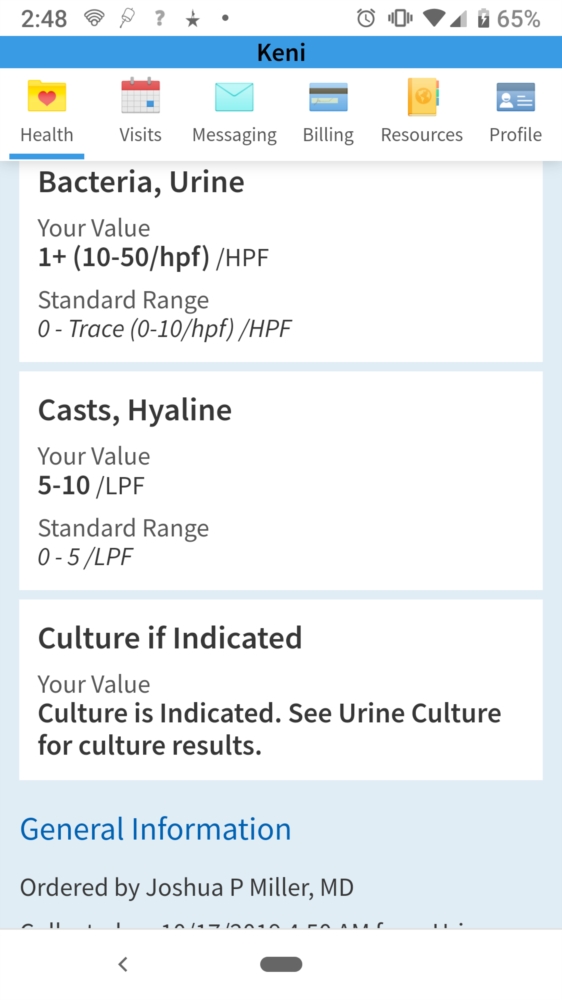This screenshot has height=1000, width=562.
Task: Open the Bacteria, Urine result card
Action: point(281,261)
